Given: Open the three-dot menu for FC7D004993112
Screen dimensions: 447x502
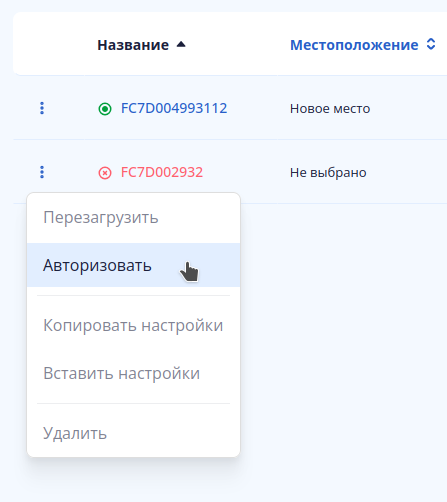Looking at the screenshot, I should pos(42,108).
